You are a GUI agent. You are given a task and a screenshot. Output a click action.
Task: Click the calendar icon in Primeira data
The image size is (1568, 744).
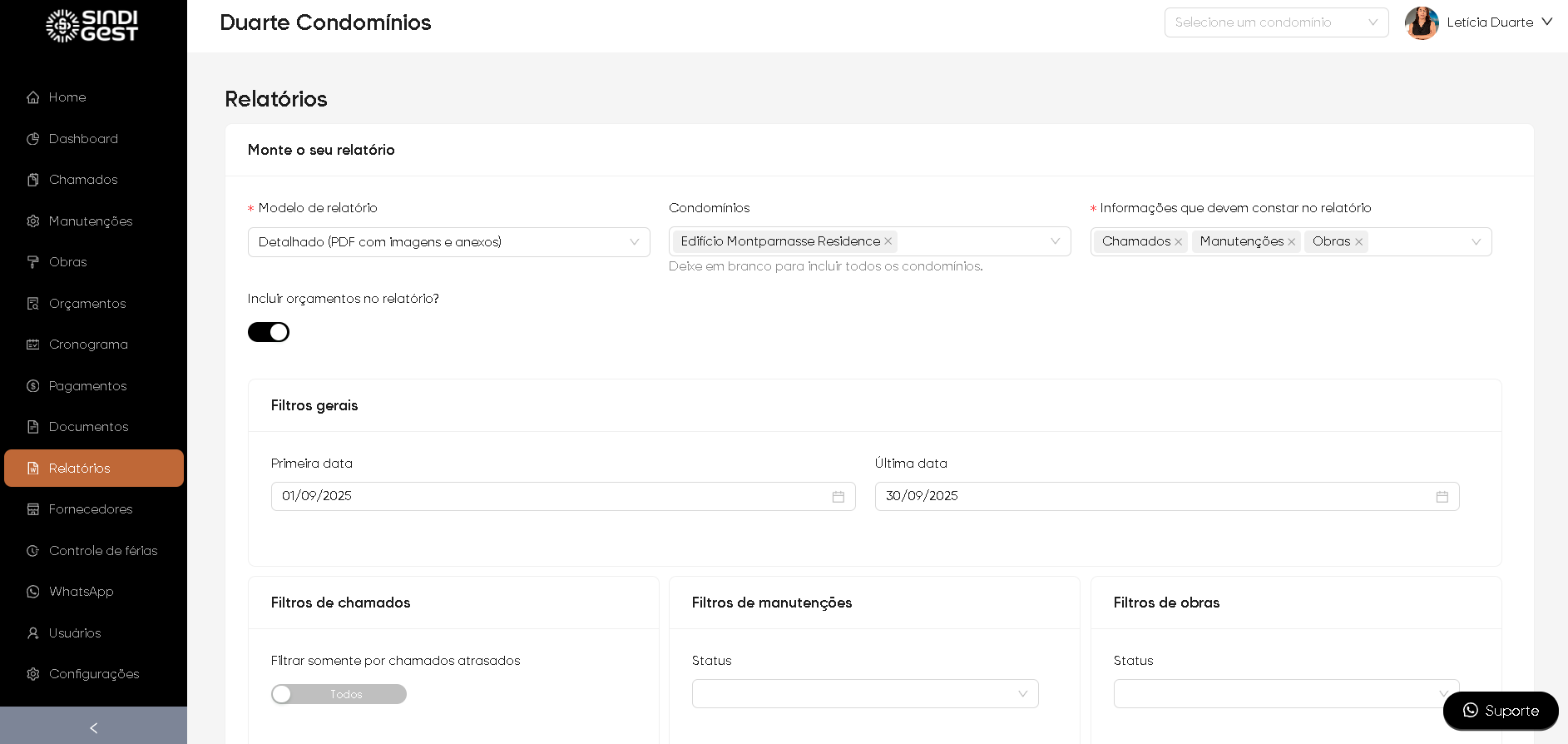[x=838, y=497]
